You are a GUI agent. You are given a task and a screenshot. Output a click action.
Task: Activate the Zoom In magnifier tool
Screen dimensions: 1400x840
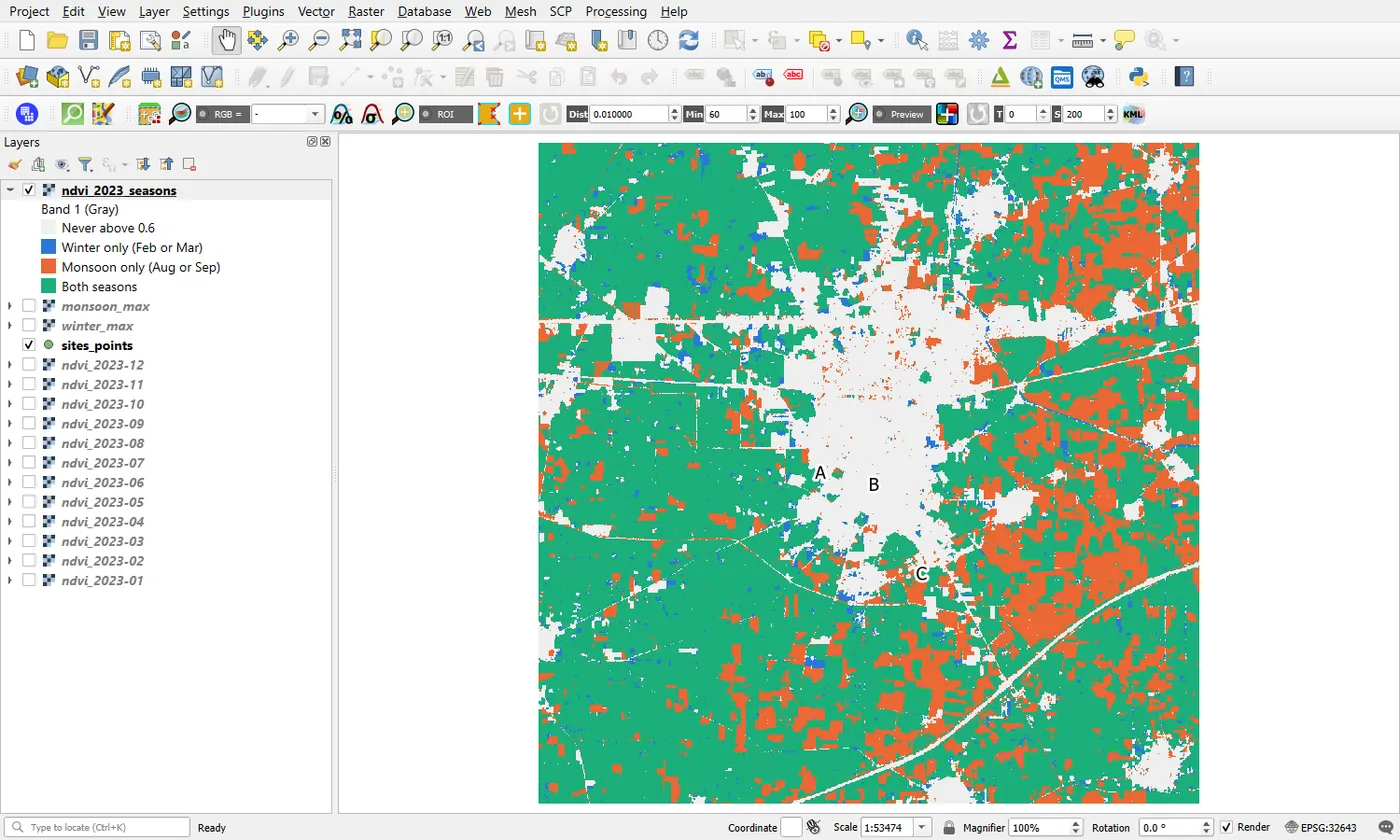tap(289, 40)
